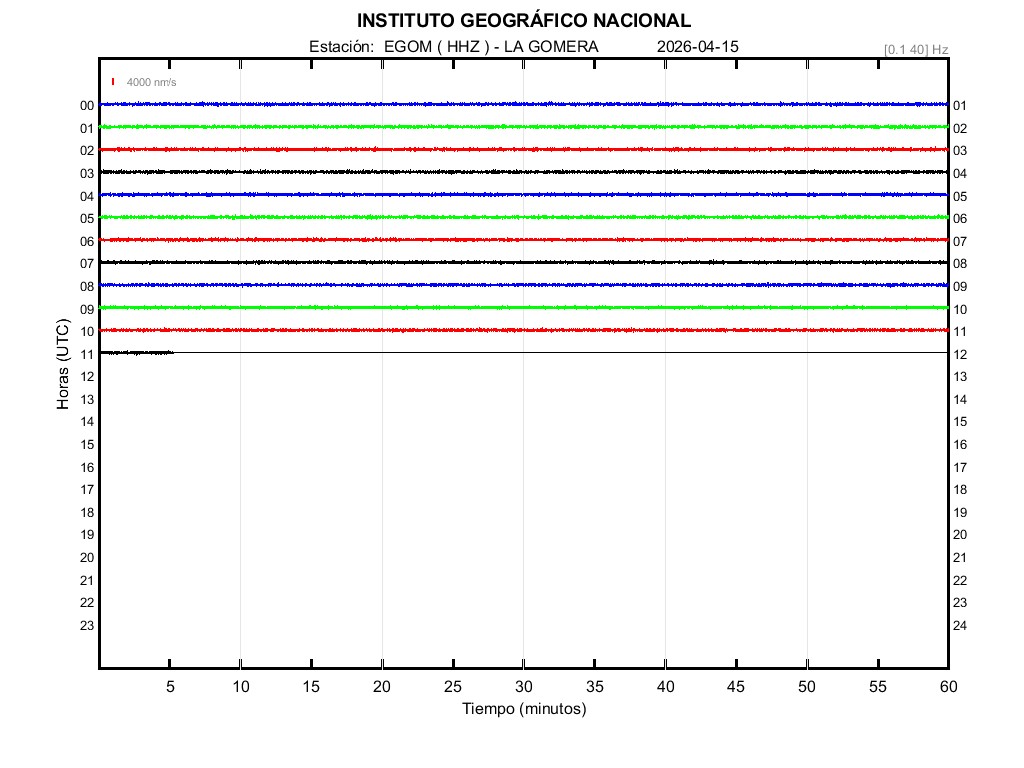Click the green trace for hour 09
The height and width of the screenshot is (768, 1024).
click(524, 307)
